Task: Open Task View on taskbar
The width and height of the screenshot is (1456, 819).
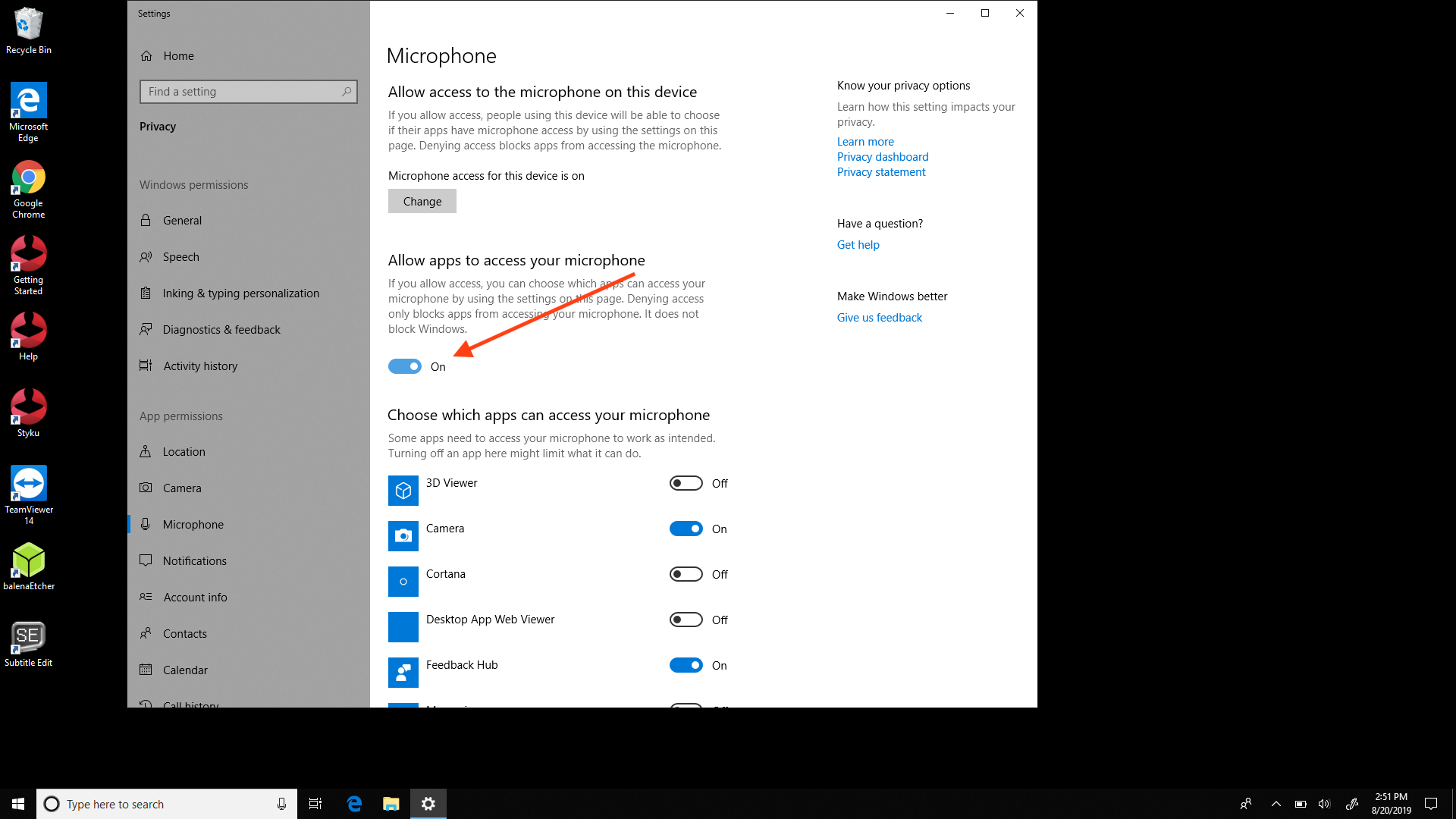Action: pos(315,804)
